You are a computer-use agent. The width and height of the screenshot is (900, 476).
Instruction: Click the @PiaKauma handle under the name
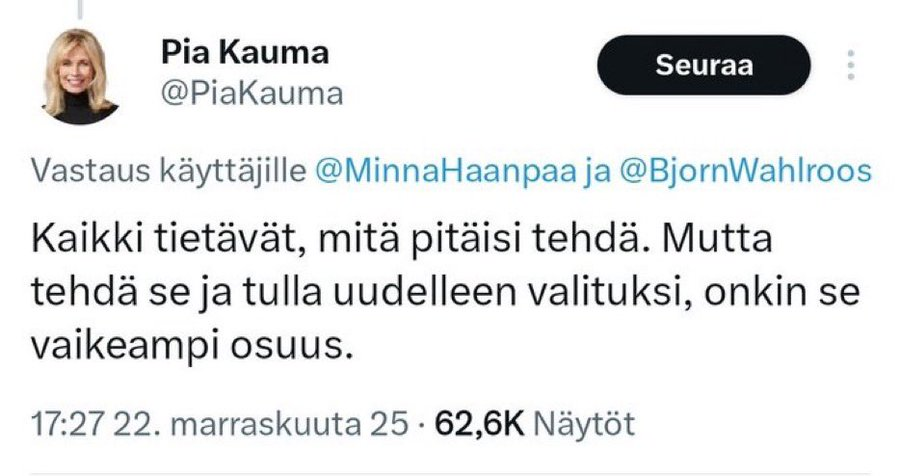click(251, 94)
